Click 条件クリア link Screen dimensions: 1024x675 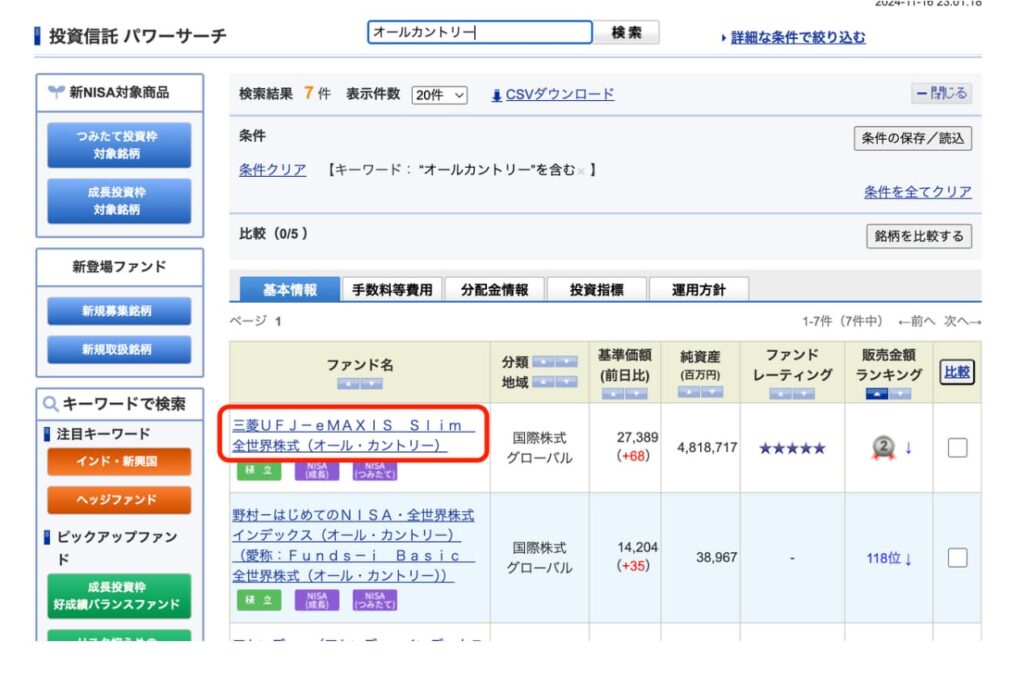[x=272, y=170]
